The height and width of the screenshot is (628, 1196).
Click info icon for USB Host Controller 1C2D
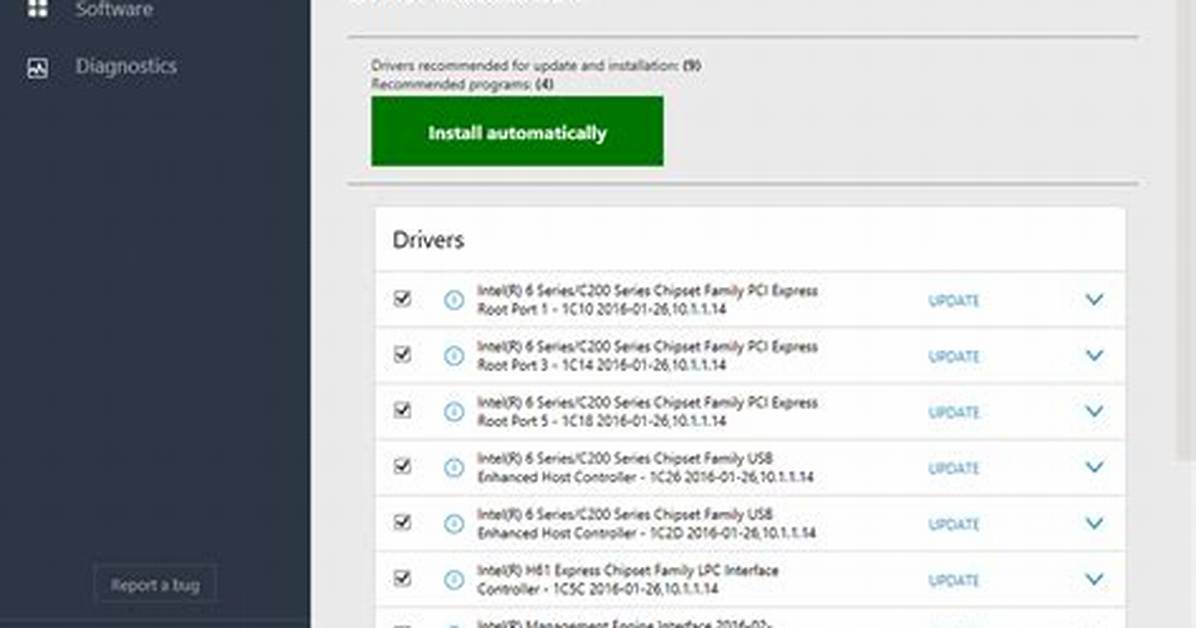(454, 523)
